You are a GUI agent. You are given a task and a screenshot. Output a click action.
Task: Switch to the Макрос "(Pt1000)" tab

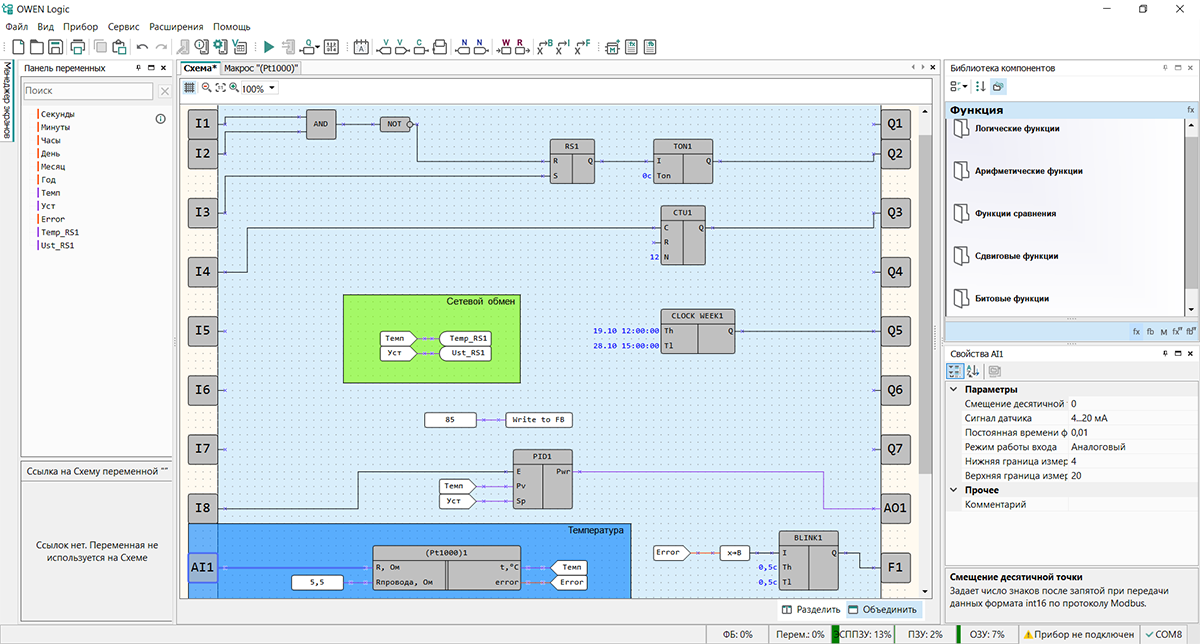(261, 68)
